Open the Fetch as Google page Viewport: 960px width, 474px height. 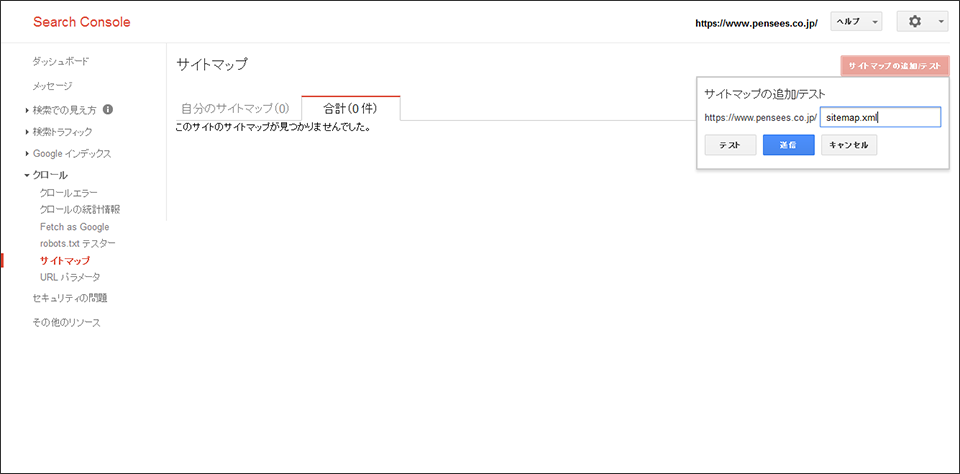tap(74, 227)
